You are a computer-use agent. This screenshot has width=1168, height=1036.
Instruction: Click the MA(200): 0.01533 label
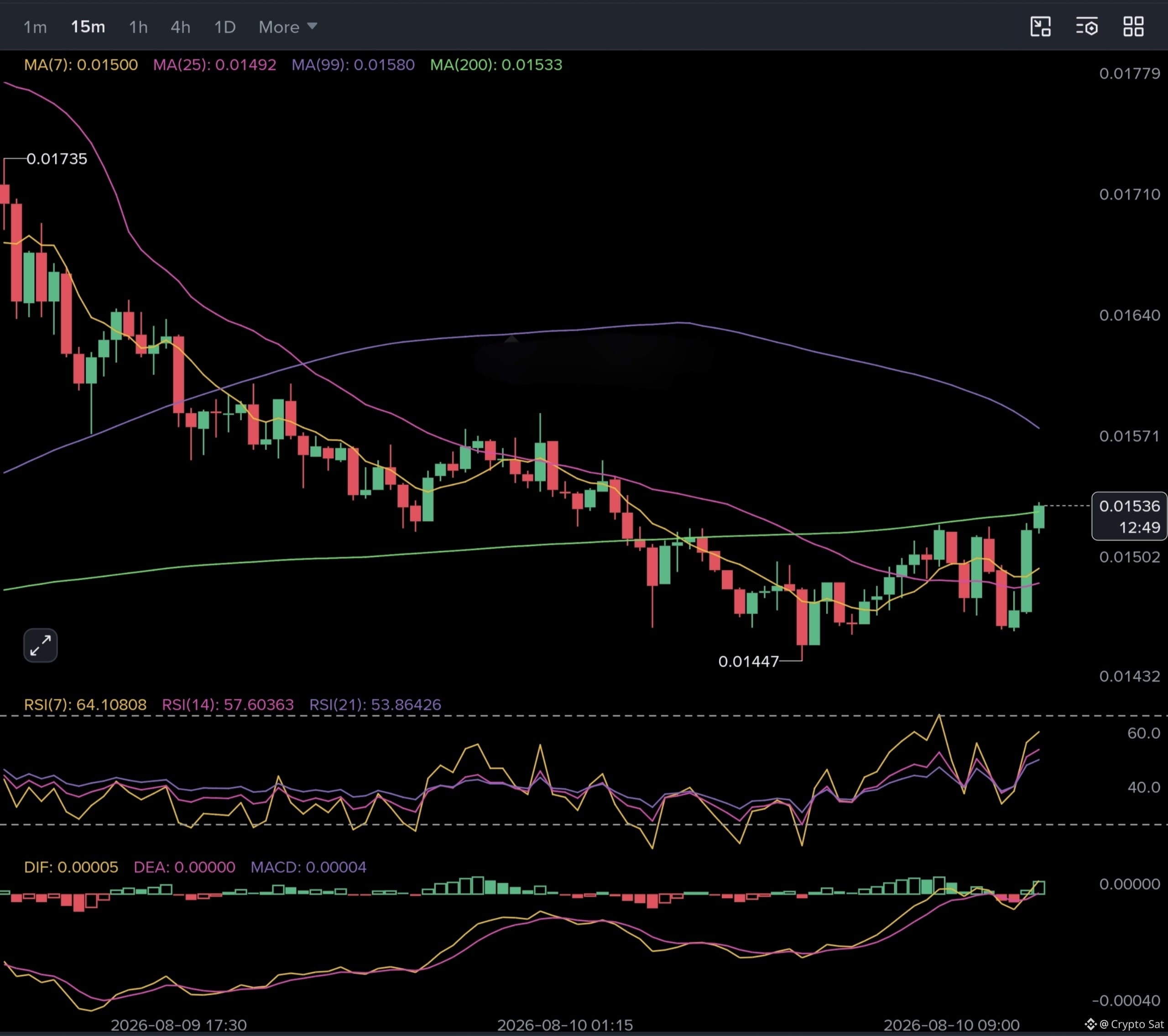pyautogui.click(x=496, y=65)
